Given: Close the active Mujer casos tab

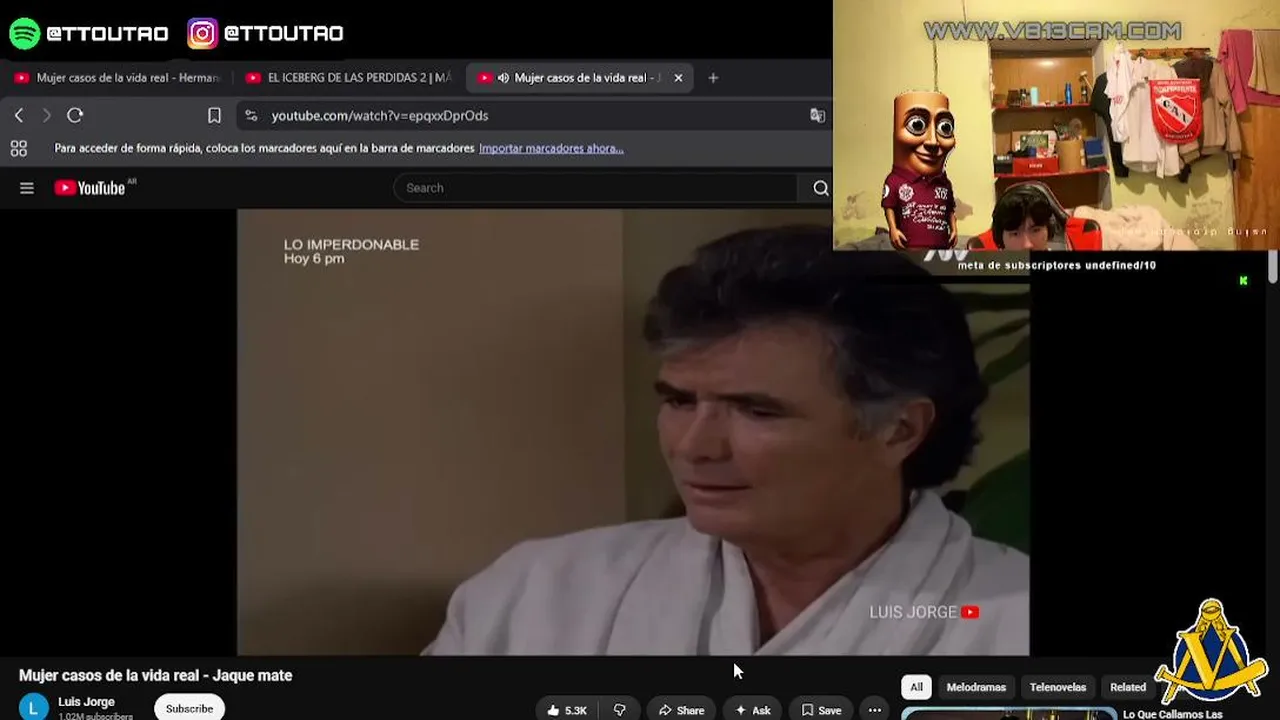Looking at the screenshot, I should (678, 78).
